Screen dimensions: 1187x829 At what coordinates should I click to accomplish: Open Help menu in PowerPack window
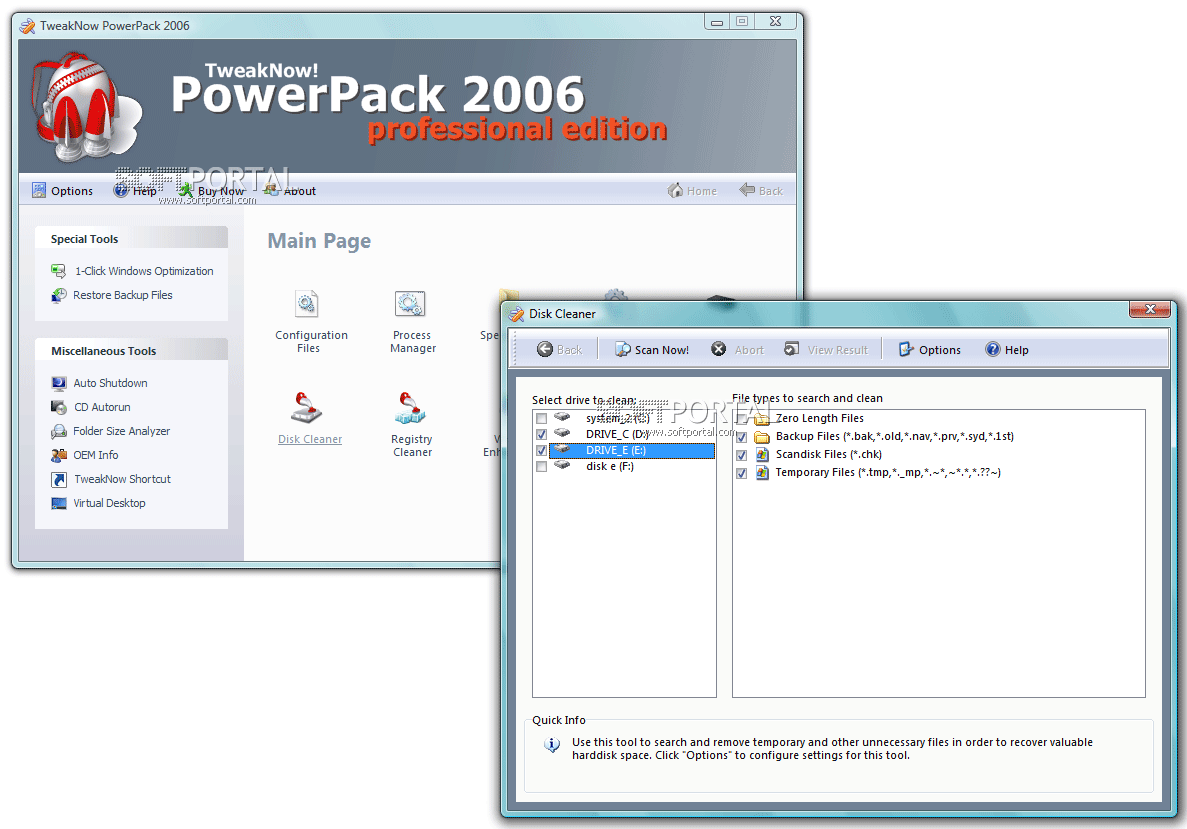(135, 191)
